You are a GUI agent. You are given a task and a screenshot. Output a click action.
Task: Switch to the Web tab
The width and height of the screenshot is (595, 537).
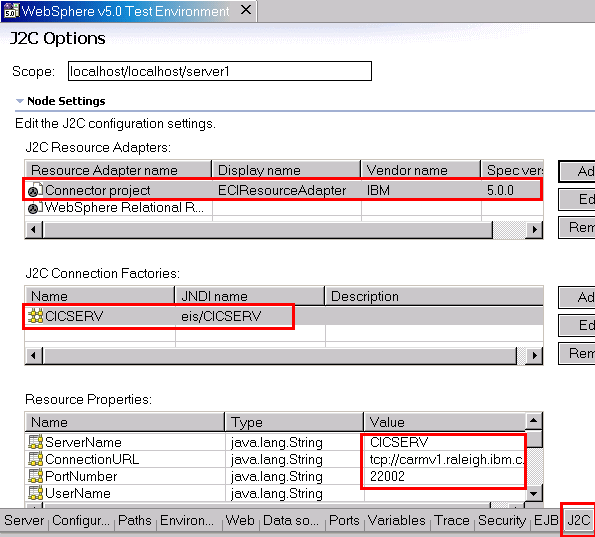pyautogui.click(x=240, y=520)
